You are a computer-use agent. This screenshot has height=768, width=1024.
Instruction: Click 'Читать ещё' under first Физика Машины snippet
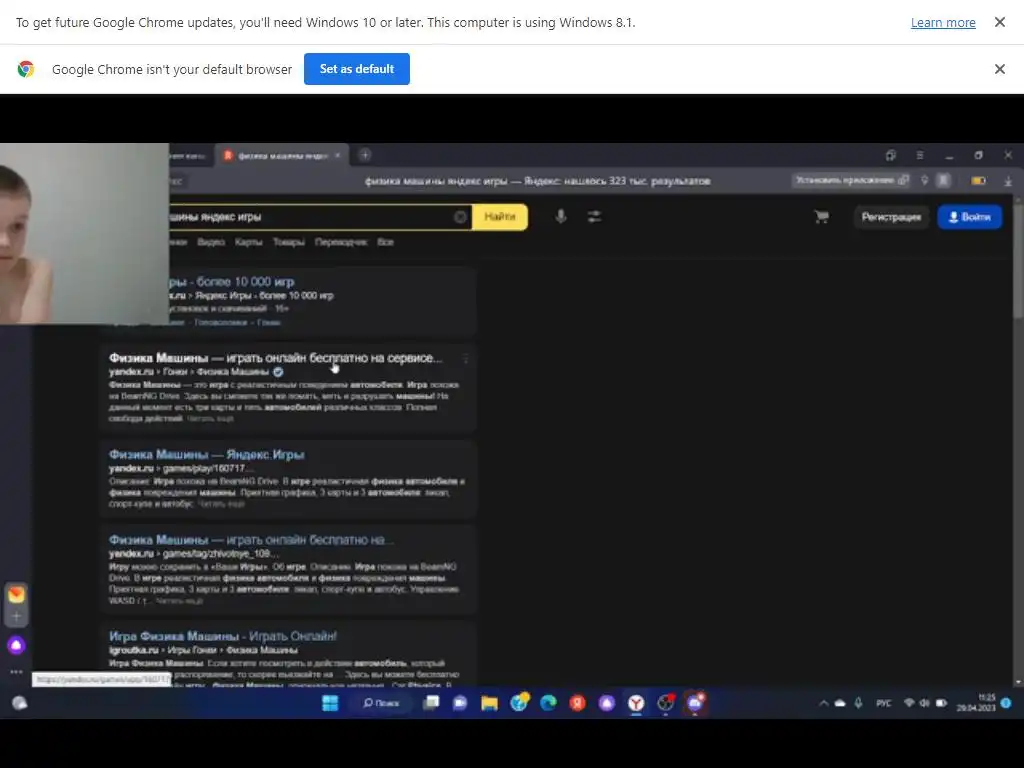pos(210,419)
